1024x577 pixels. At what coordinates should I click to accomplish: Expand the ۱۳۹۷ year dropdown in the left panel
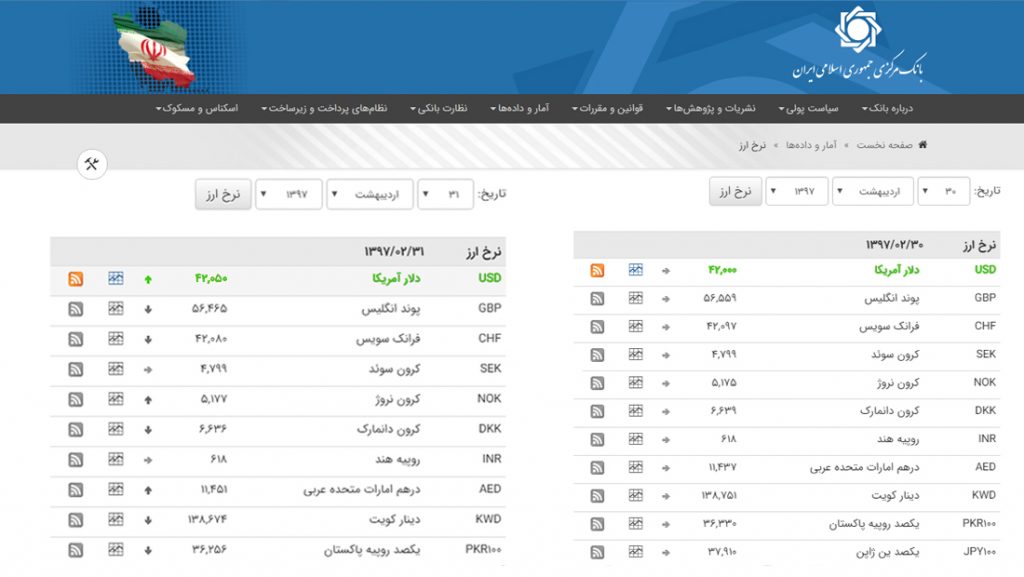point(288,195)
